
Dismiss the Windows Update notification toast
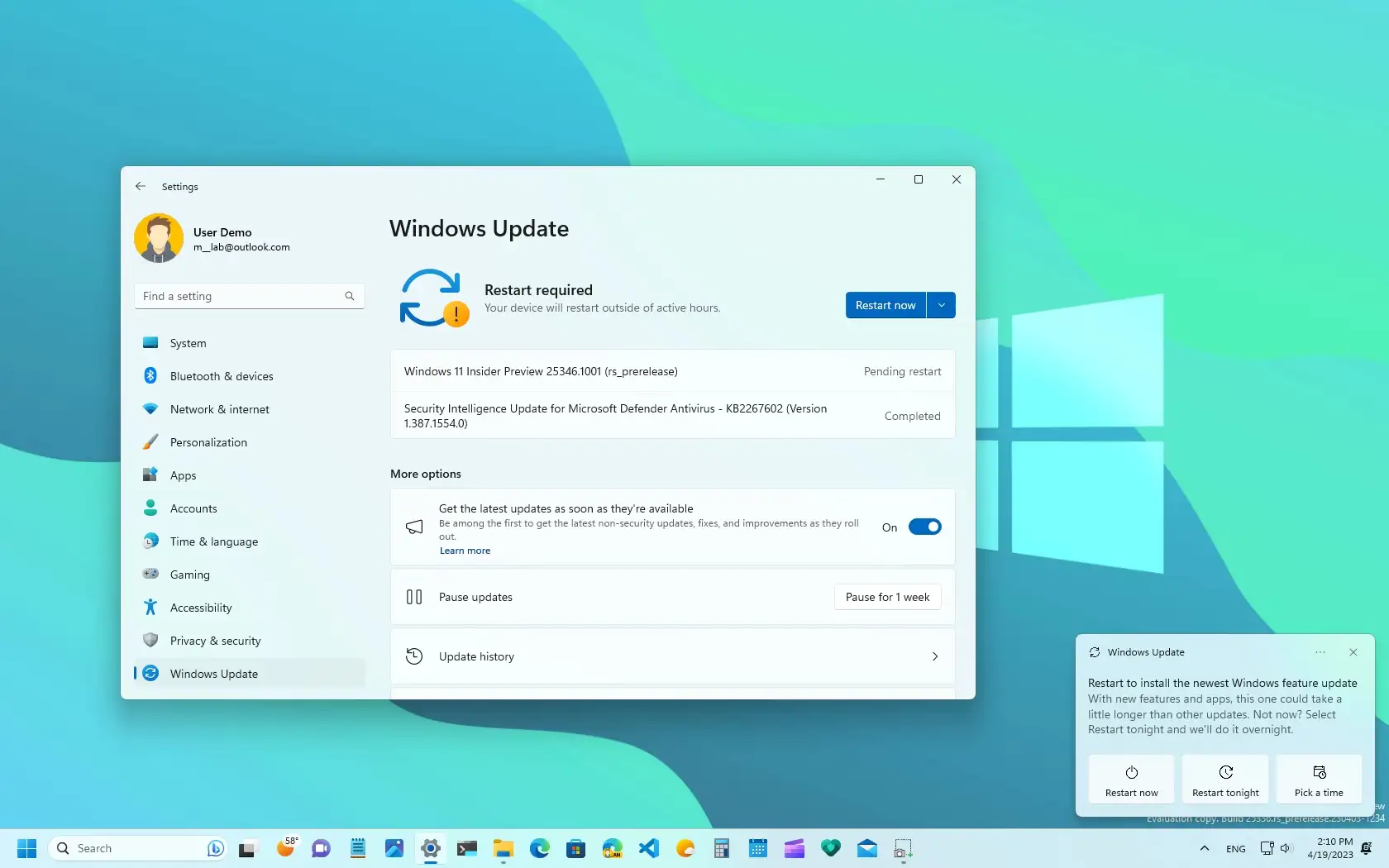(x=1353, y=652)
